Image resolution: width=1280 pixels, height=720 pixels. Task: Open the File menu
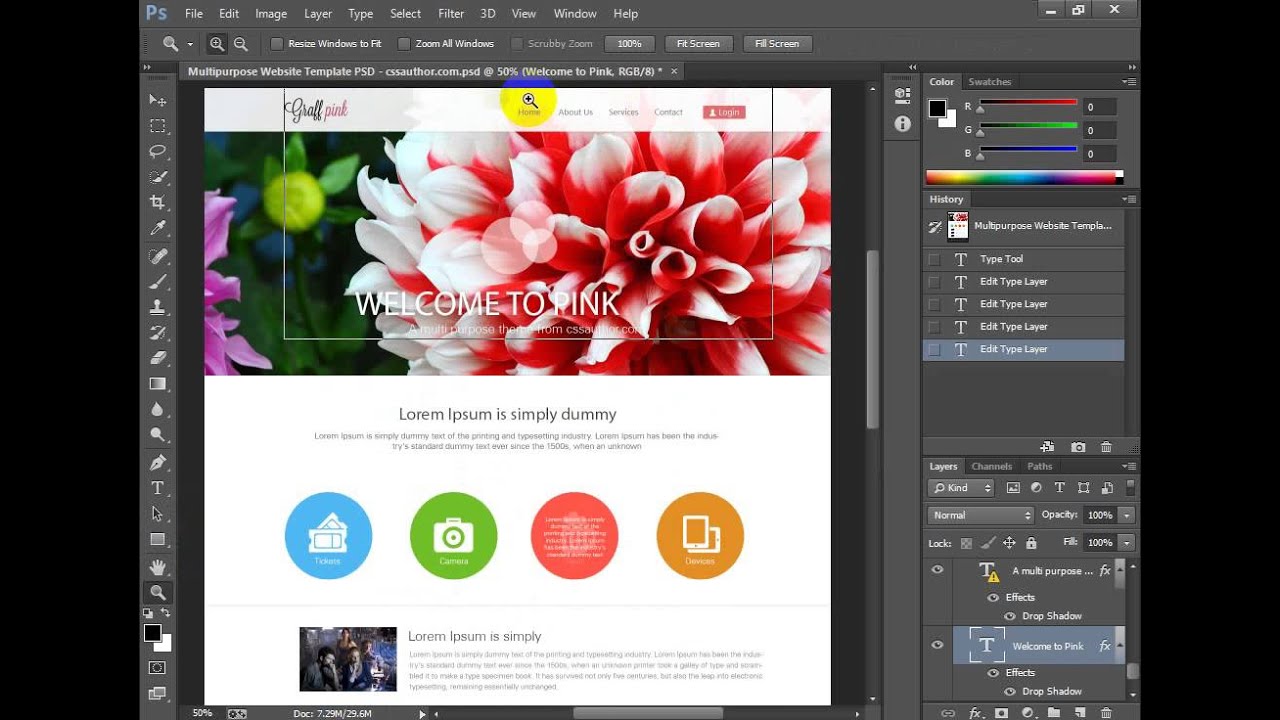(194, 14)
